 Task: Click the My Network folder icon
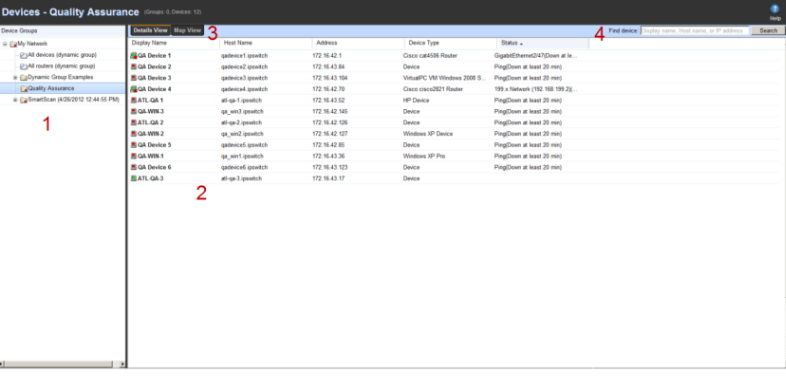point(13,44)
